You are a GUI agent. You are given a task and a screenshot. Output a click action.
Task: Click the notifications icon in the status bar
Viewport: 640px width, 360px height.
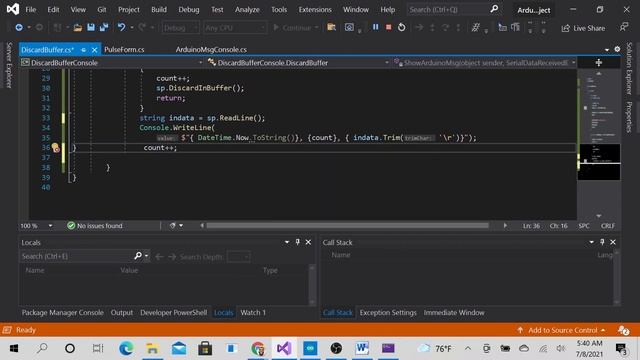623,330
